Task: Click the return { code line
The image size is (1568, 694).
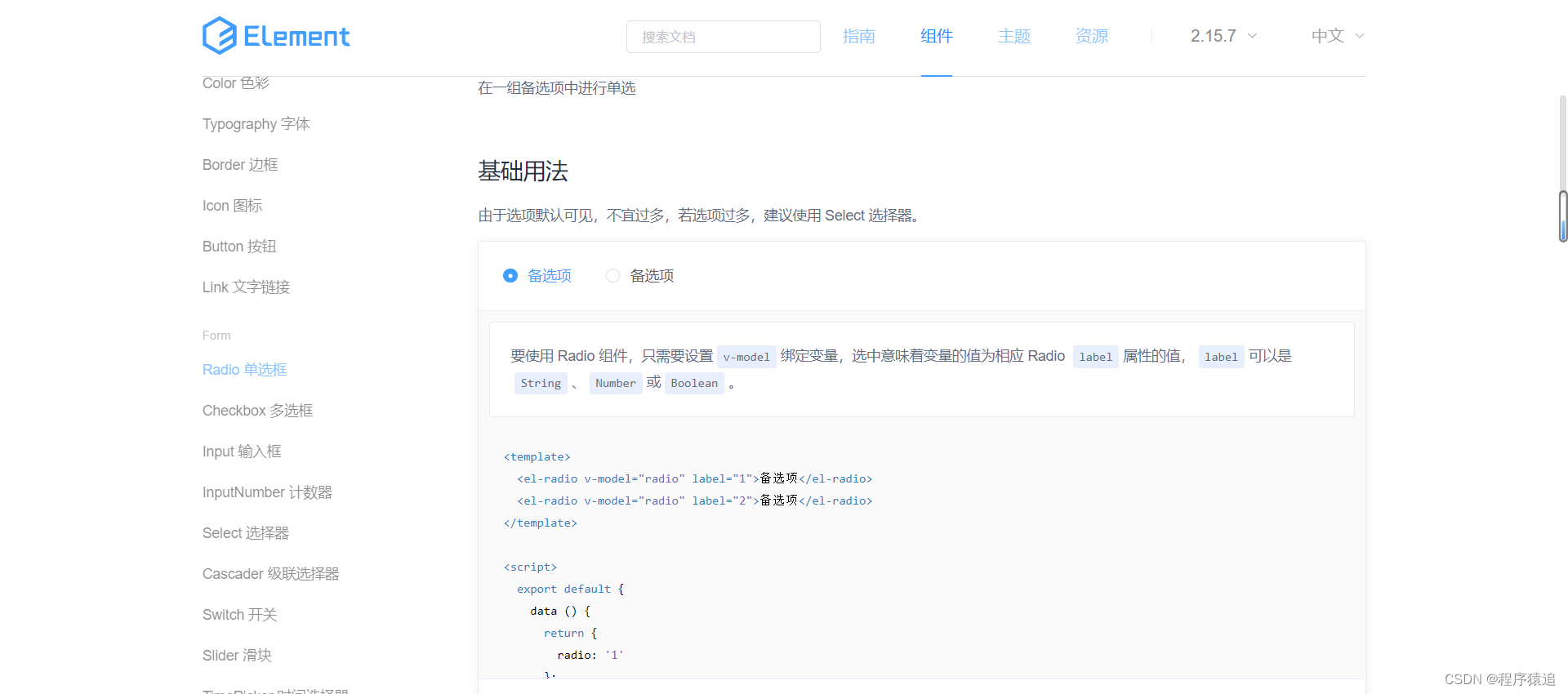Action: [570, 633]
